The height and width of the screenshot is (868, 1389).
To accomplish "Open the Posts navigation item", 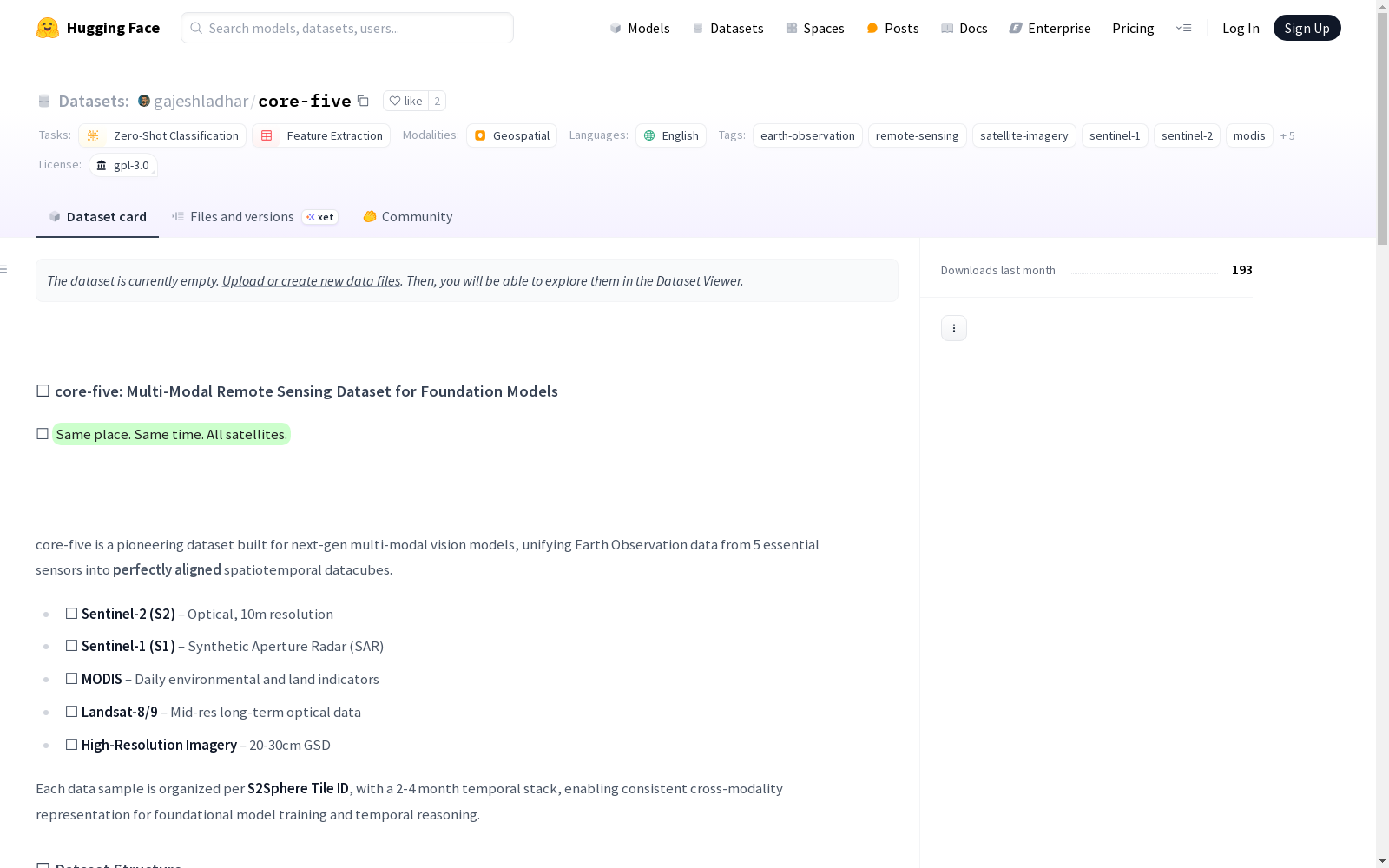I will click(x=892, y=28).
